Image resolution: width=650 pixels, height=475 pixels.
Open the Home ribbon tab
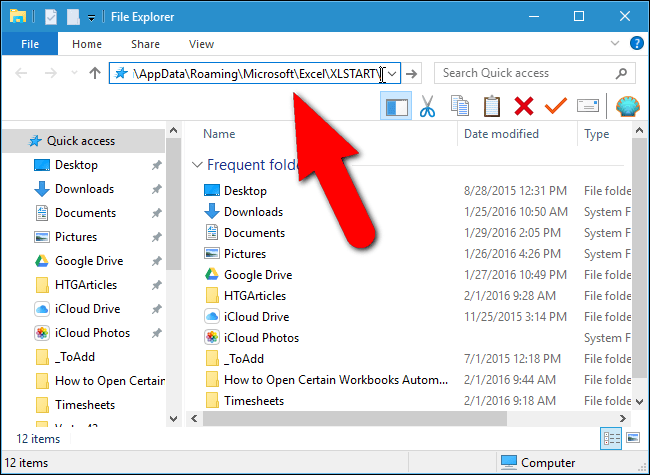pyautogui.click(x=87, y=44)
